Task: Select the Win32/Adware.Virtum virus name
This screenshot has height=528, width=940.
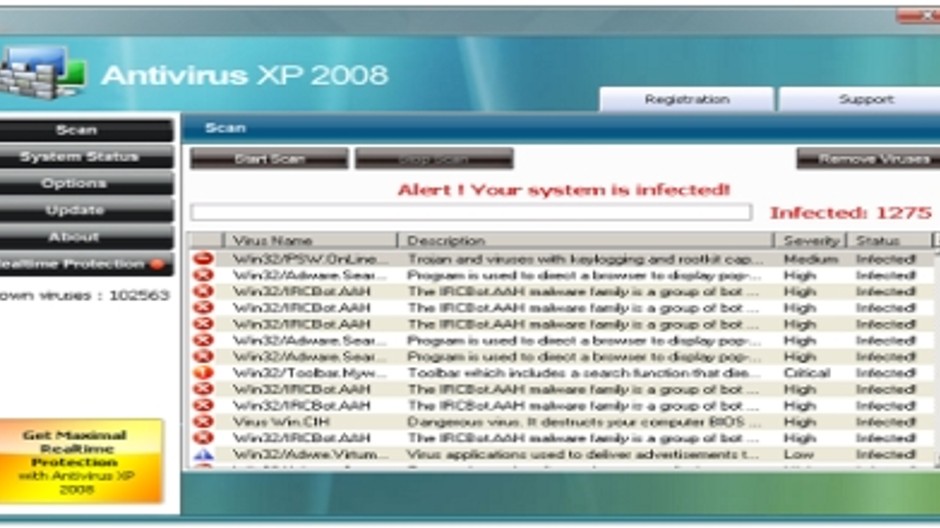Action: [310, 454]
